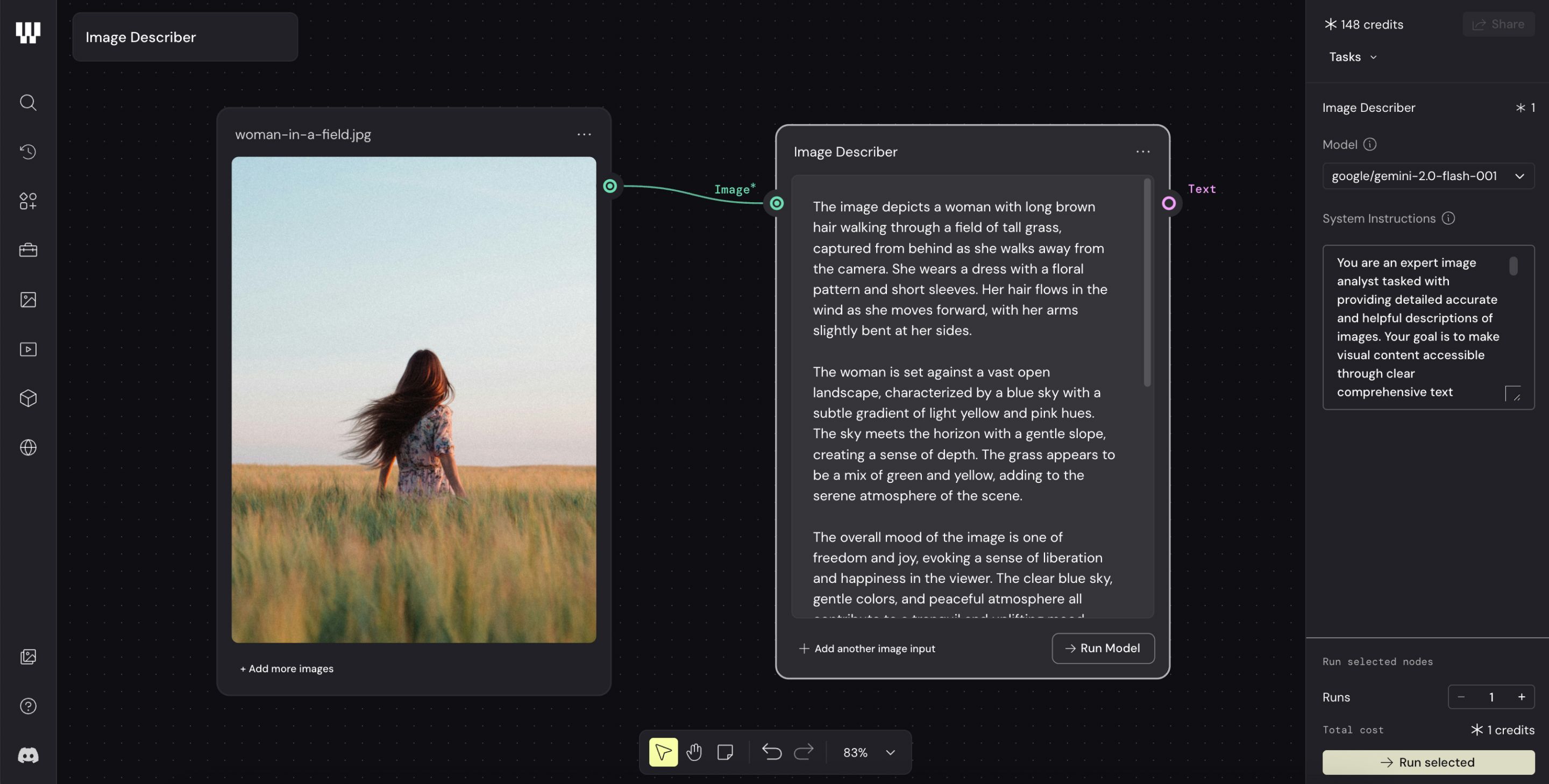Click the woman-in-a-field.jpg node title

tap(303, 134)
